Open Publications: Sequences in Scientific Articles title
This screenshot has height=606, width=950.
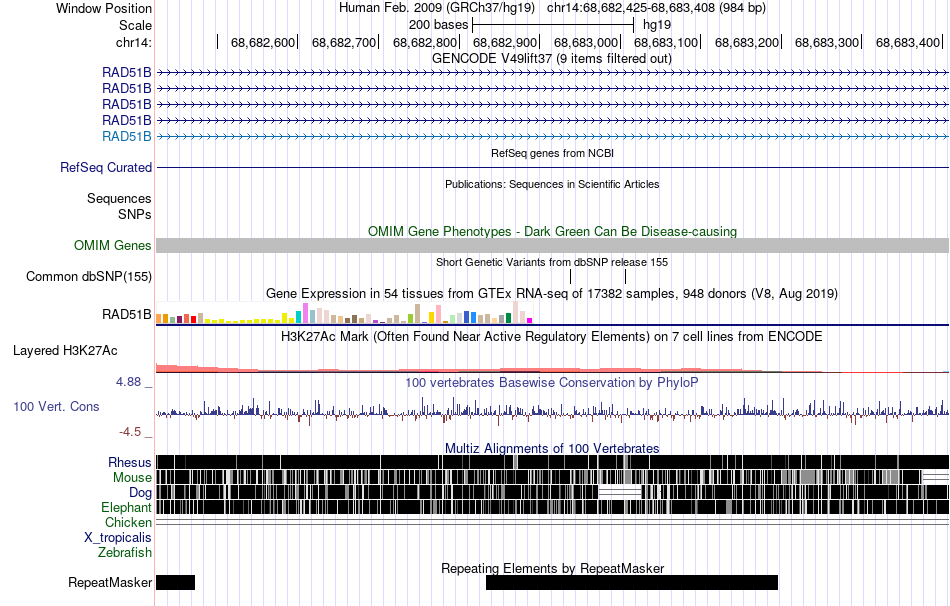coord(552,184)
